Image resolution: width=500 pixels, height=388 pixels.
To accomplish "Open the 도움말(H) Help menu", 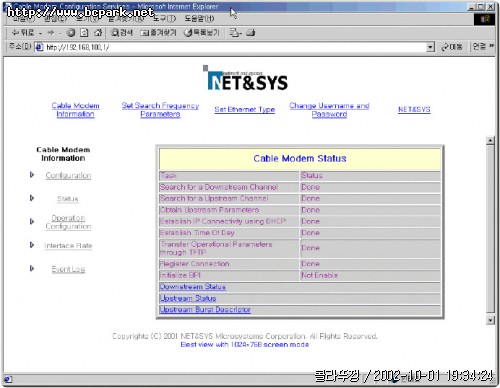I will coord(199,18).
